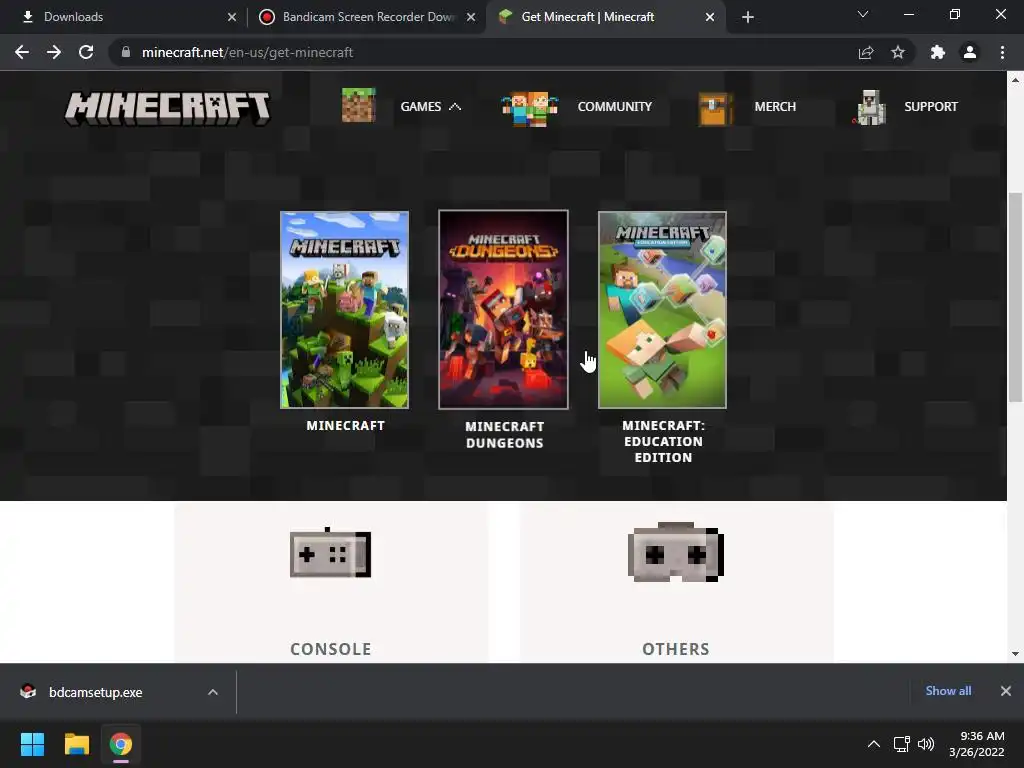Viewport: 1024px width, 768px height.
Task: Open the Merch menu
Action: pos(775,106)
